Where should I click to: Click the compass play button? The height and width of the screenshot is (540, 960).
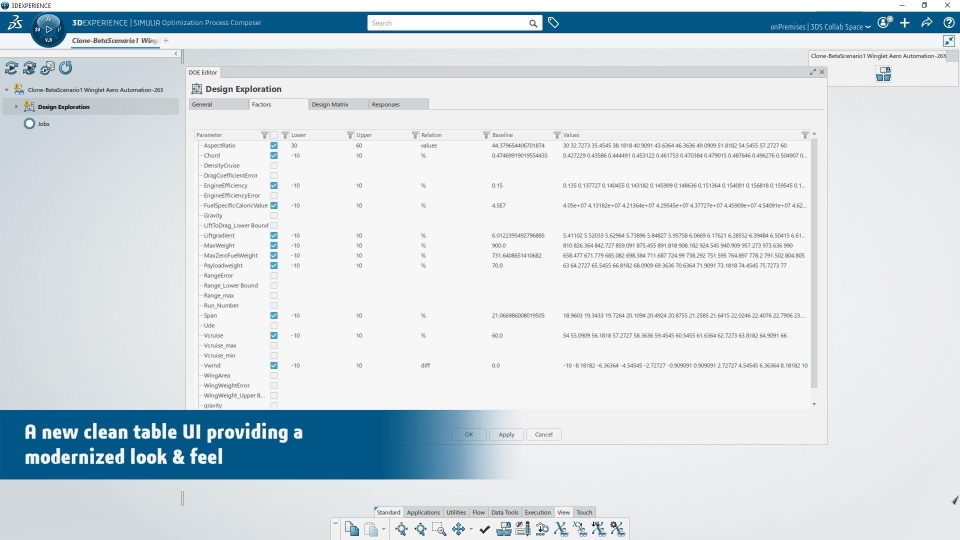tap(48, 29)
